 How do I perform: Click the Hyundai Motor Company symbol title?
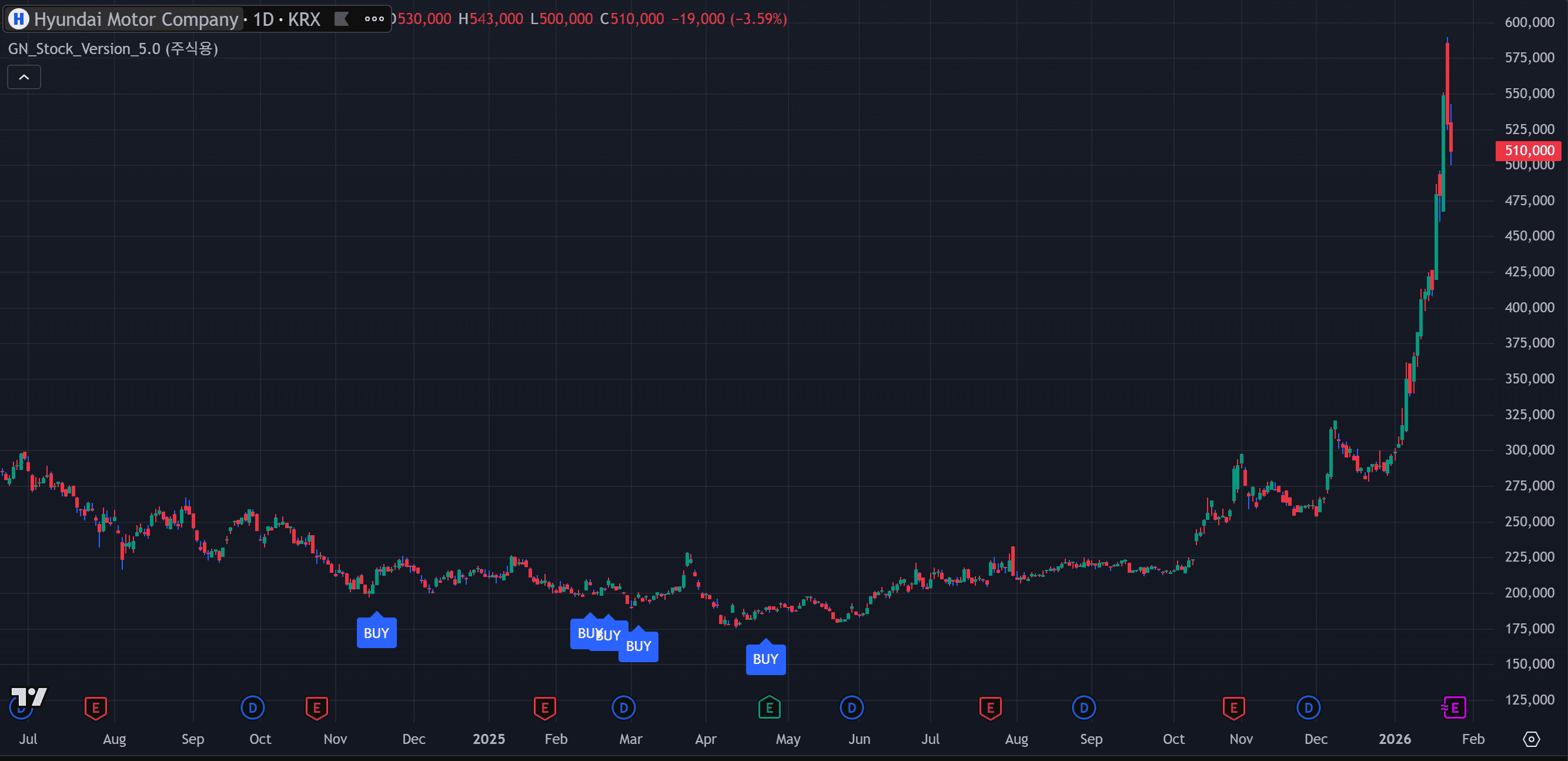(x=136, y=19)
